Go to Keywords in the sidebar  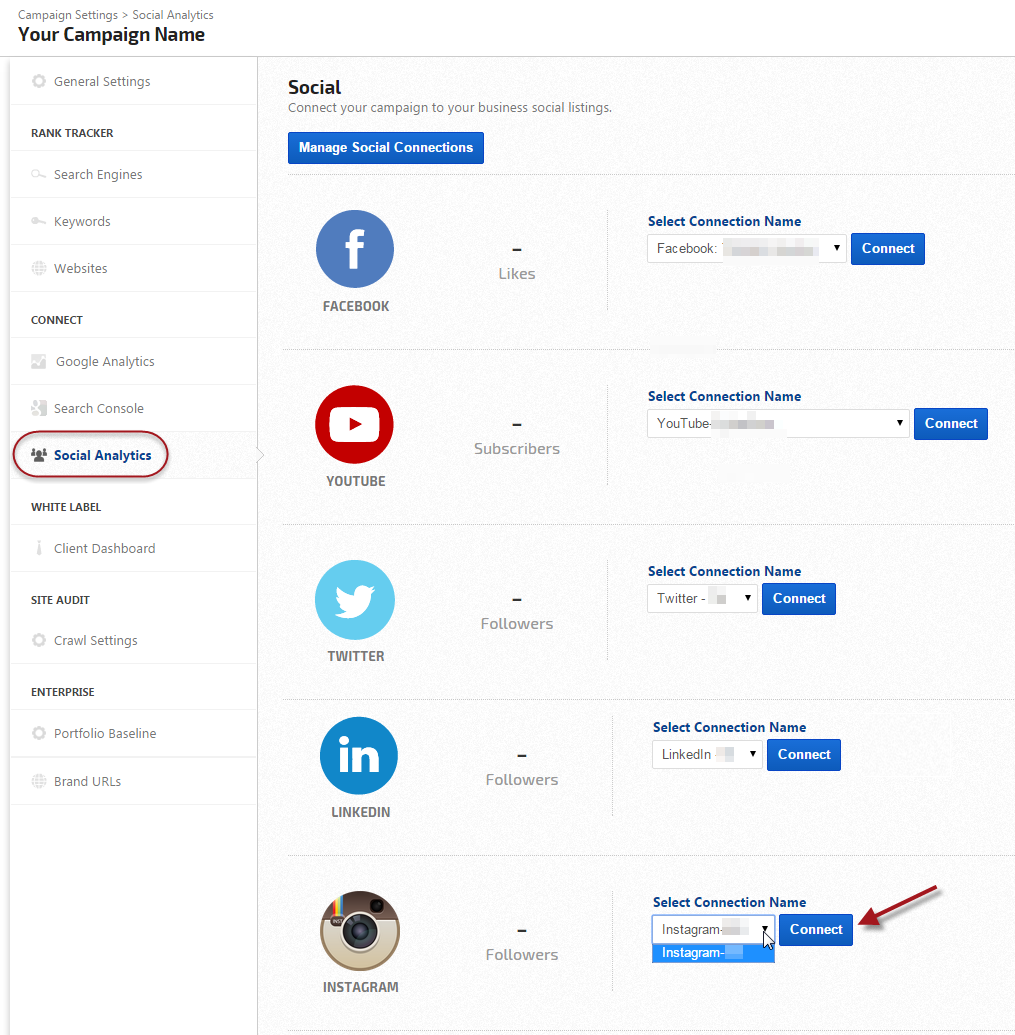82,221
